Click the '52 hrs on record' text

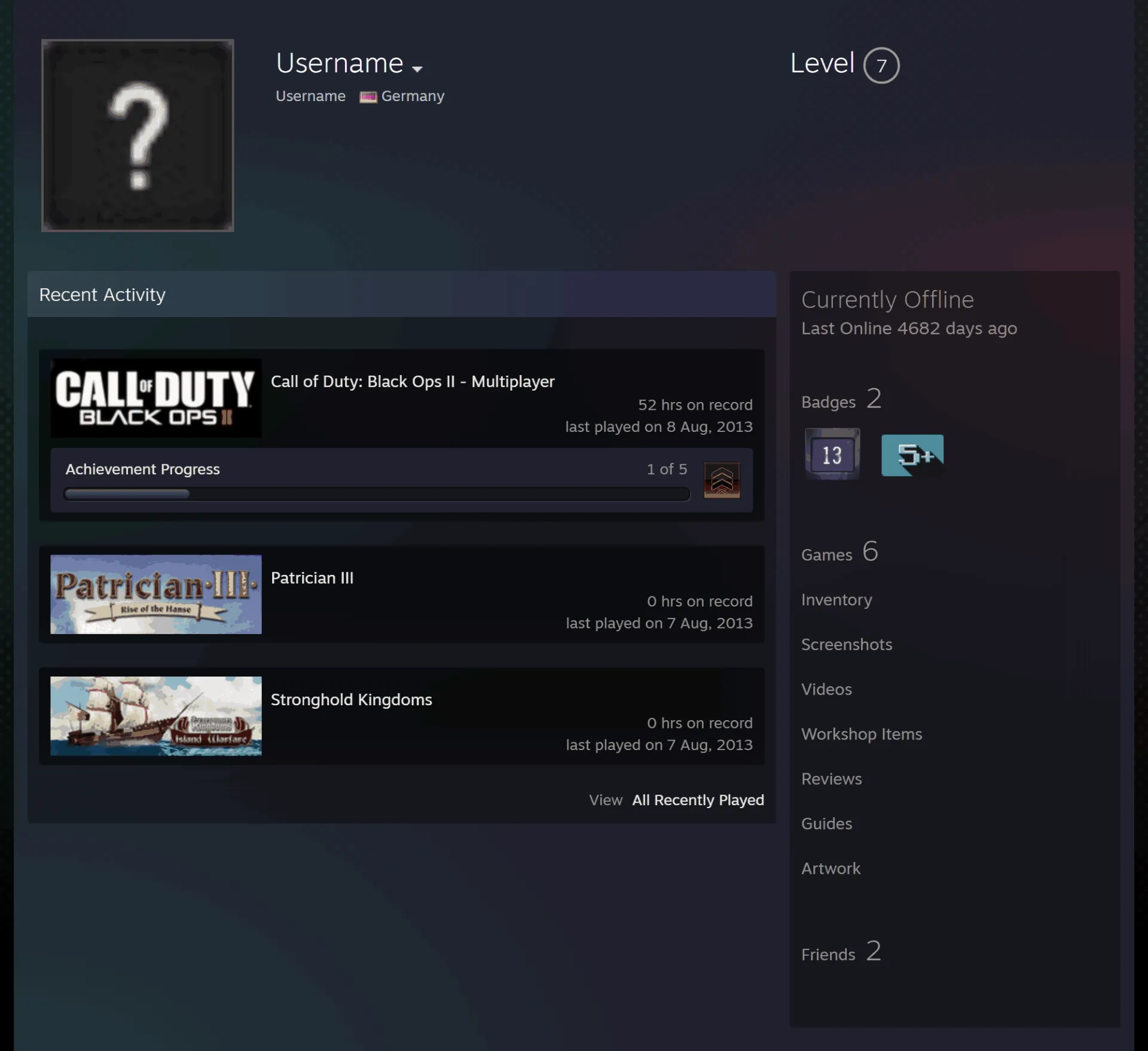coord(695,405)
